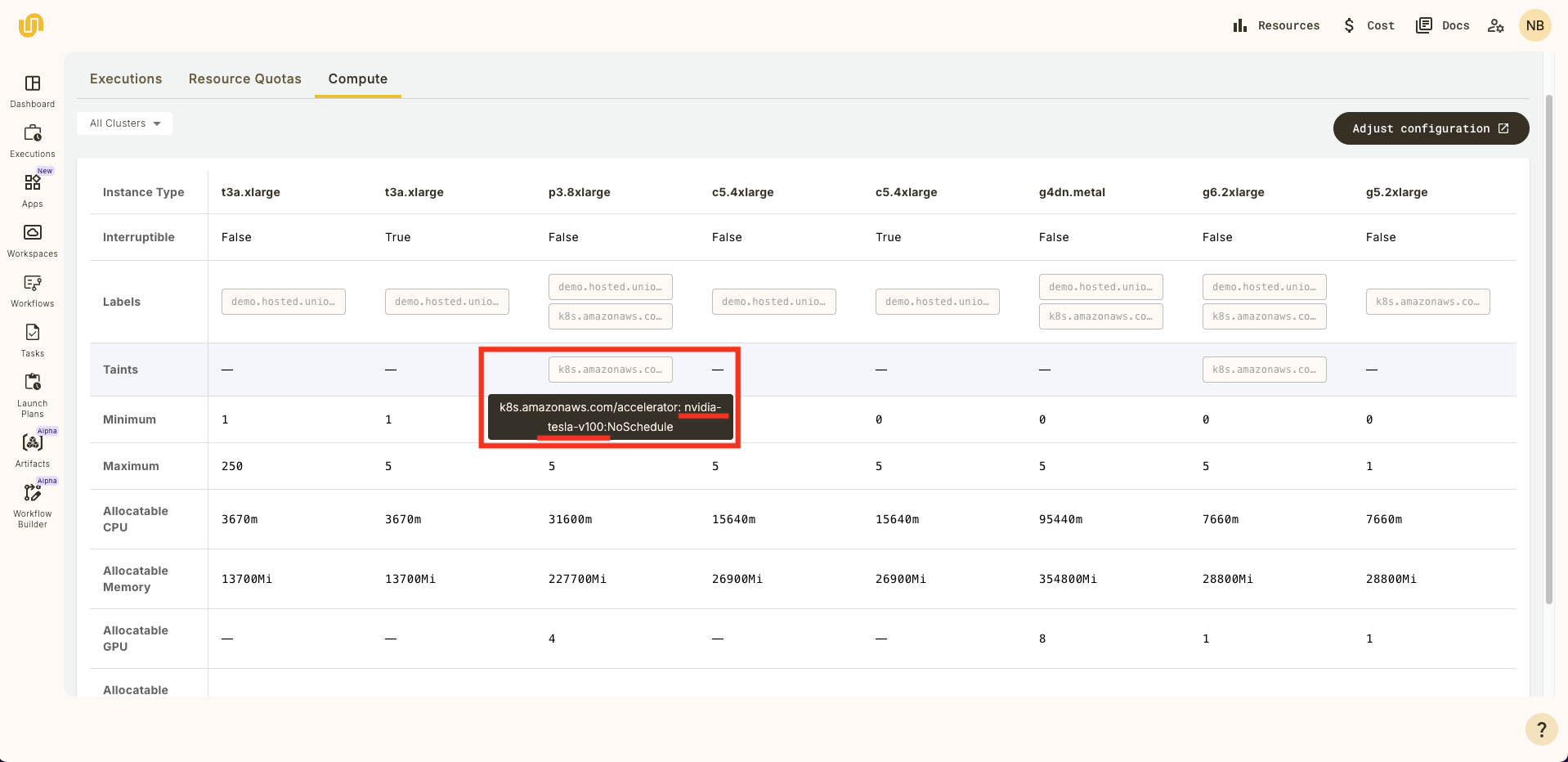Open Docs from the top bar
This screenshot has height=762, width=1568.
pos(1443,25)
